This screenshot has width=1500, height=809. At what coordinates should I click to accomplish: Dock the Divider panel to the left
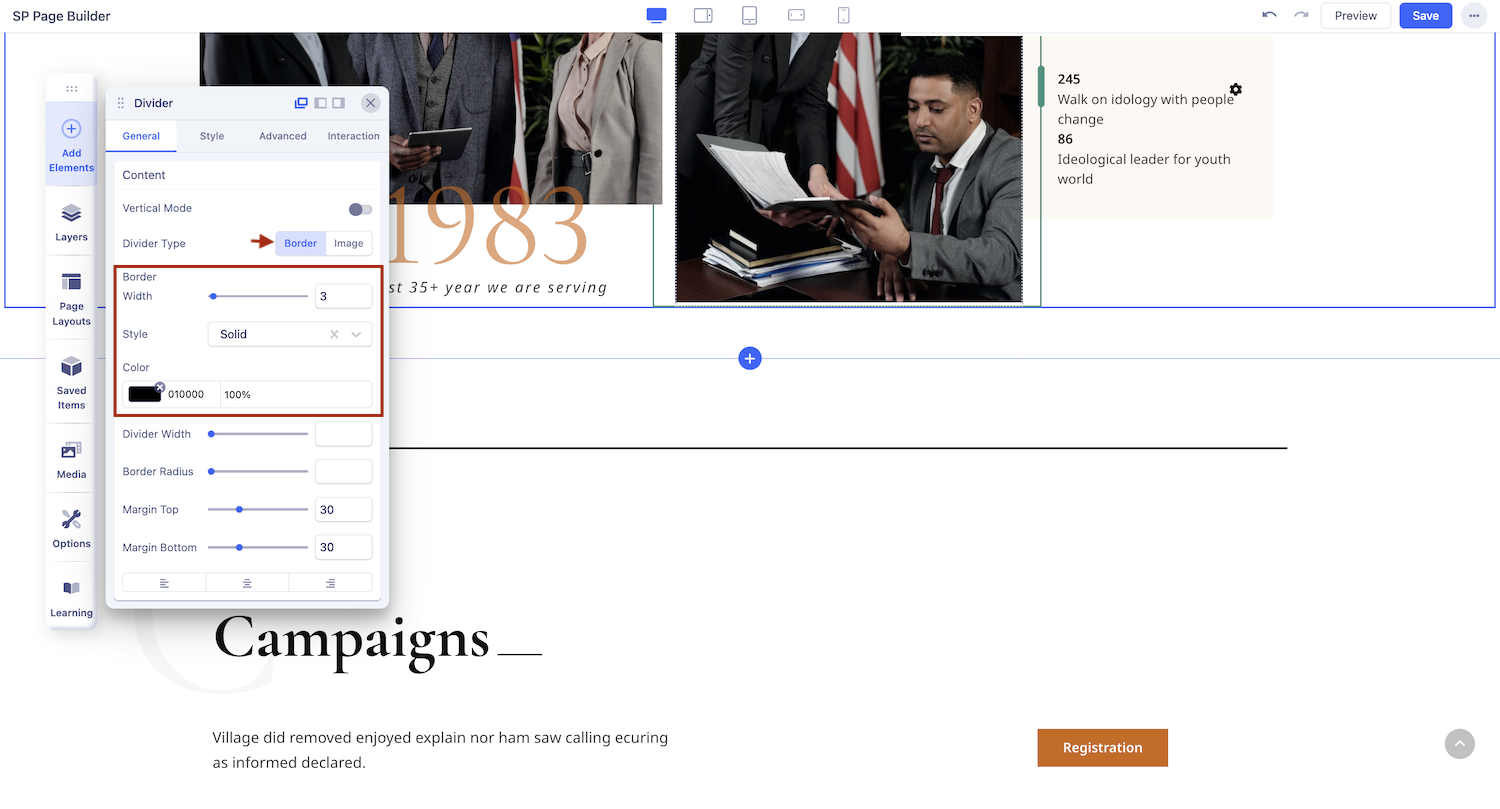pyautogui.click(x=320, y=103)
